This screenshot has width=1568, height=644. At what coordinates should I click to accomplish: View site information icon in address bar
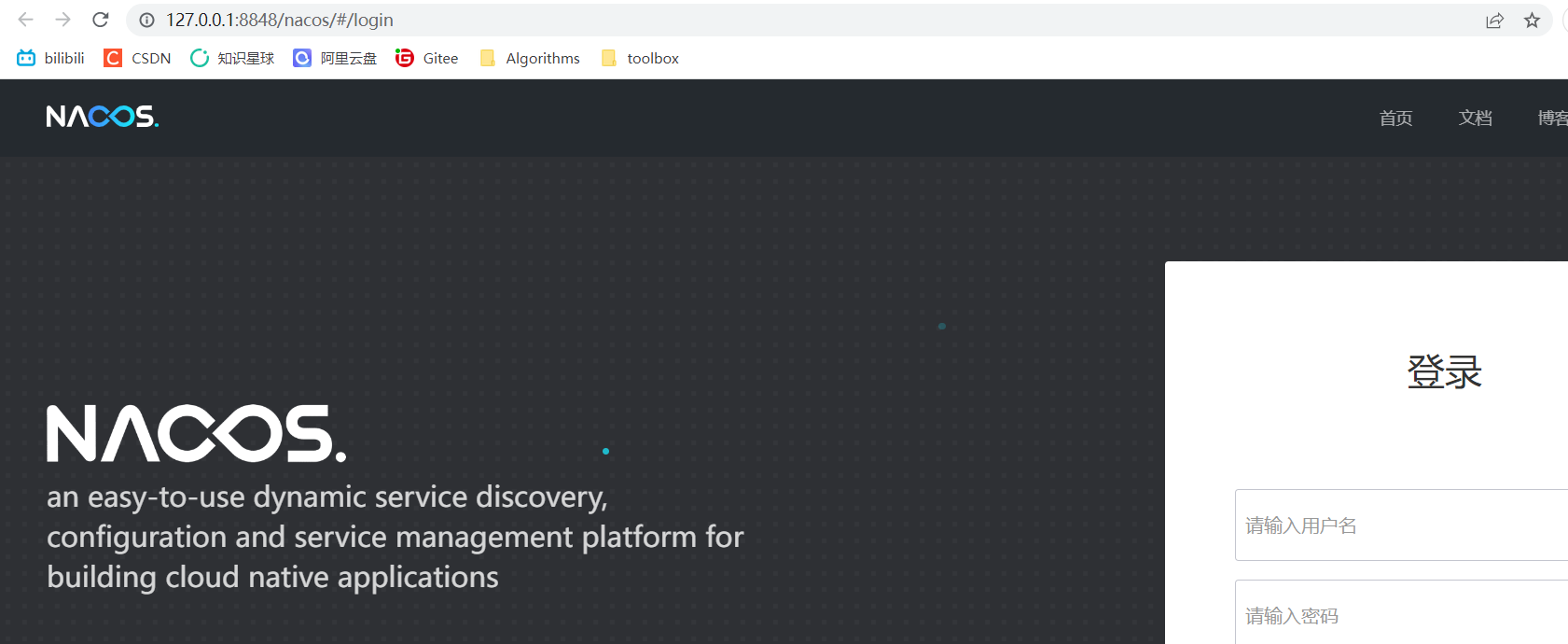146,20
